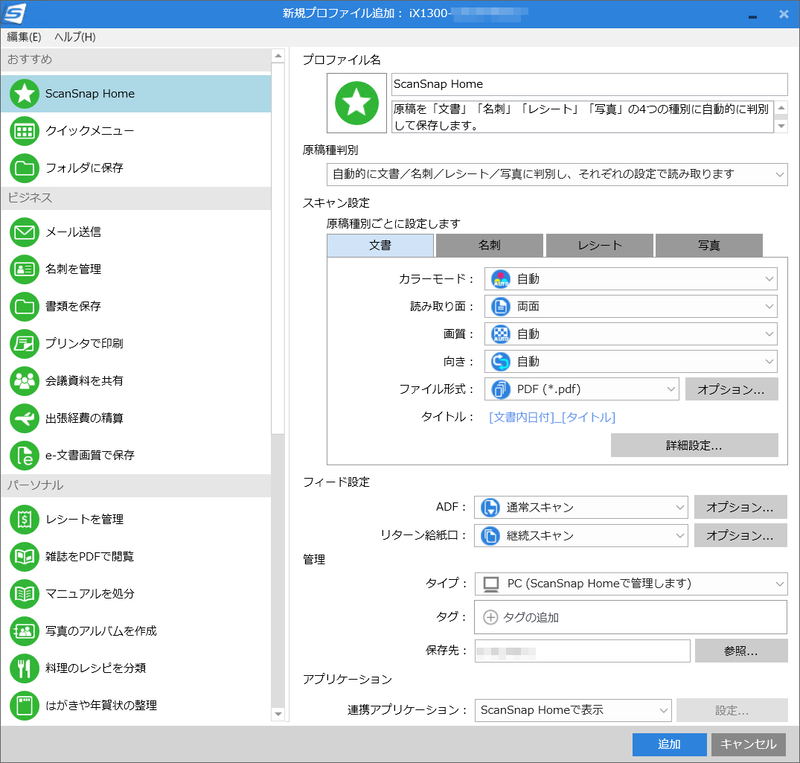Switch to the 写真 tab
This screenshot has height=763, width=800.
(x=709, y=245)
